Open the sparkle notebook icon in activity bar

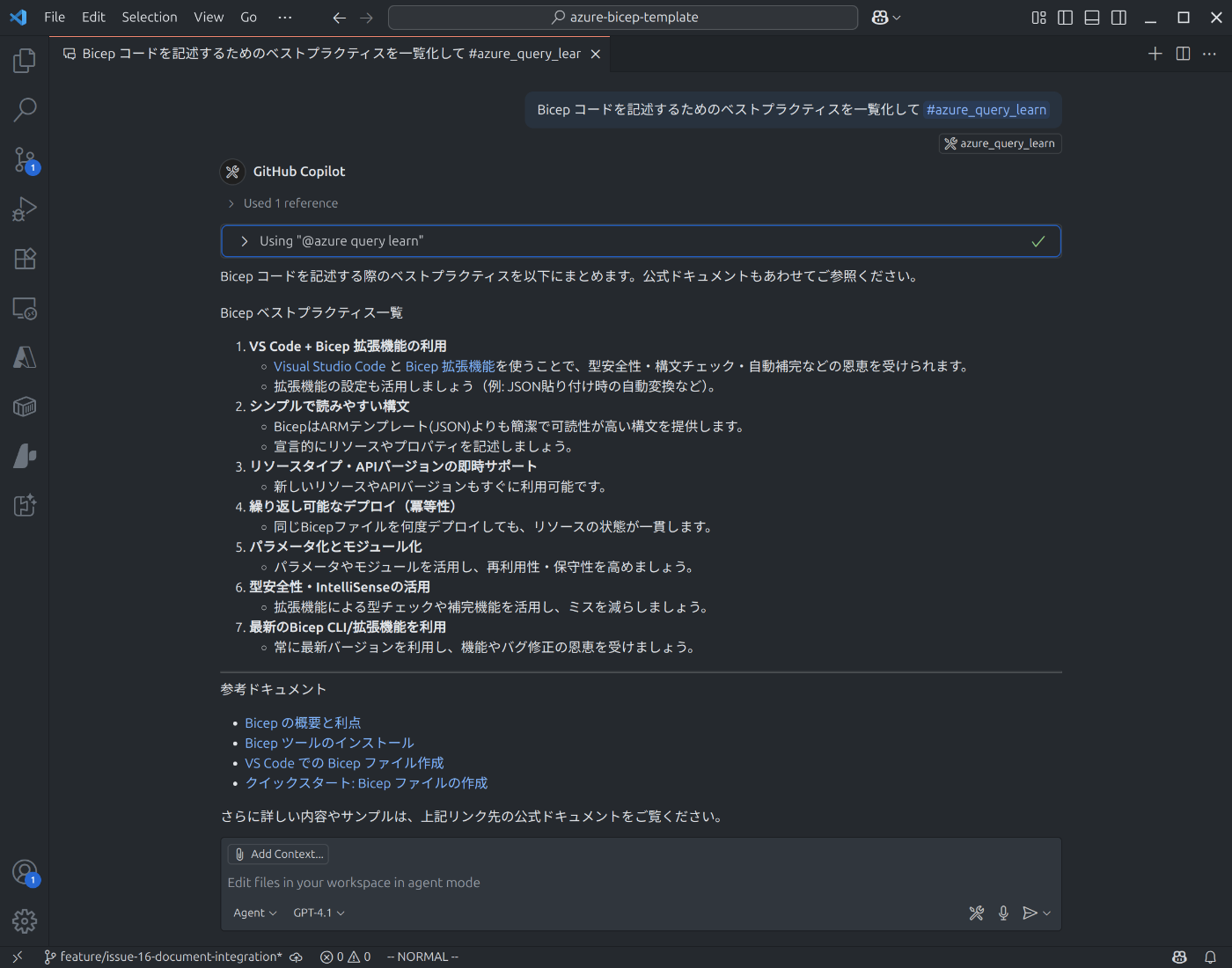25,505
